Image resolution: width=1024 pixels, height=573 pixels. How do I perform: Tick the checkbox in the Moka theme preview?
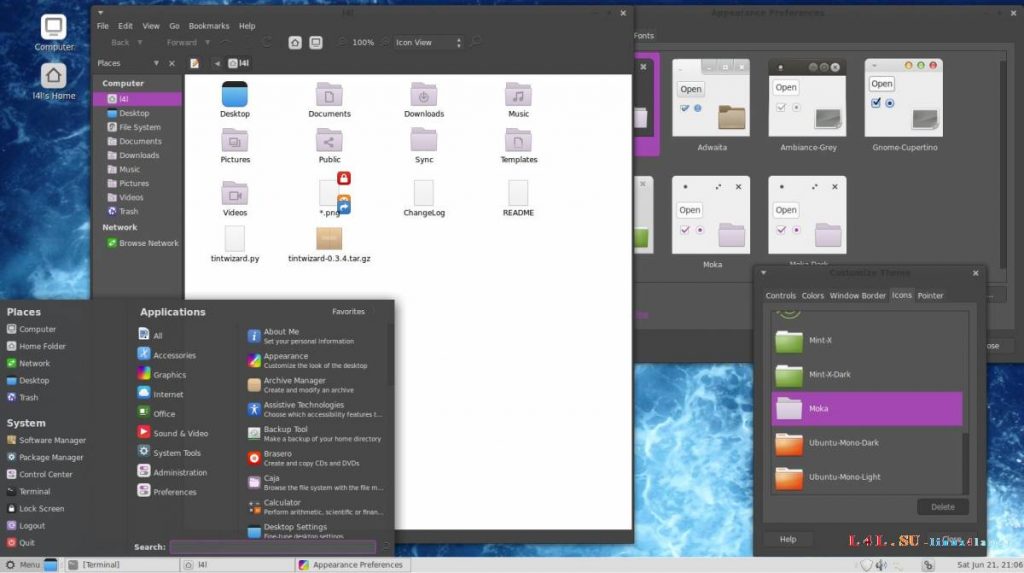pyautogui.click(x=685, y=229)
